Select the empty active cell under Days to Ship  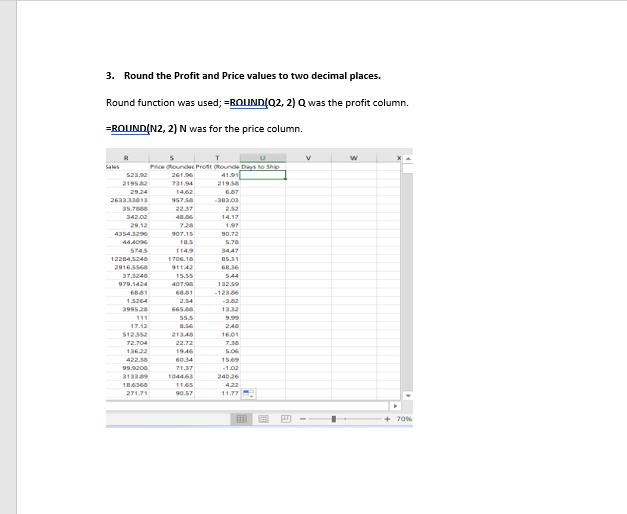pos(263,175)
